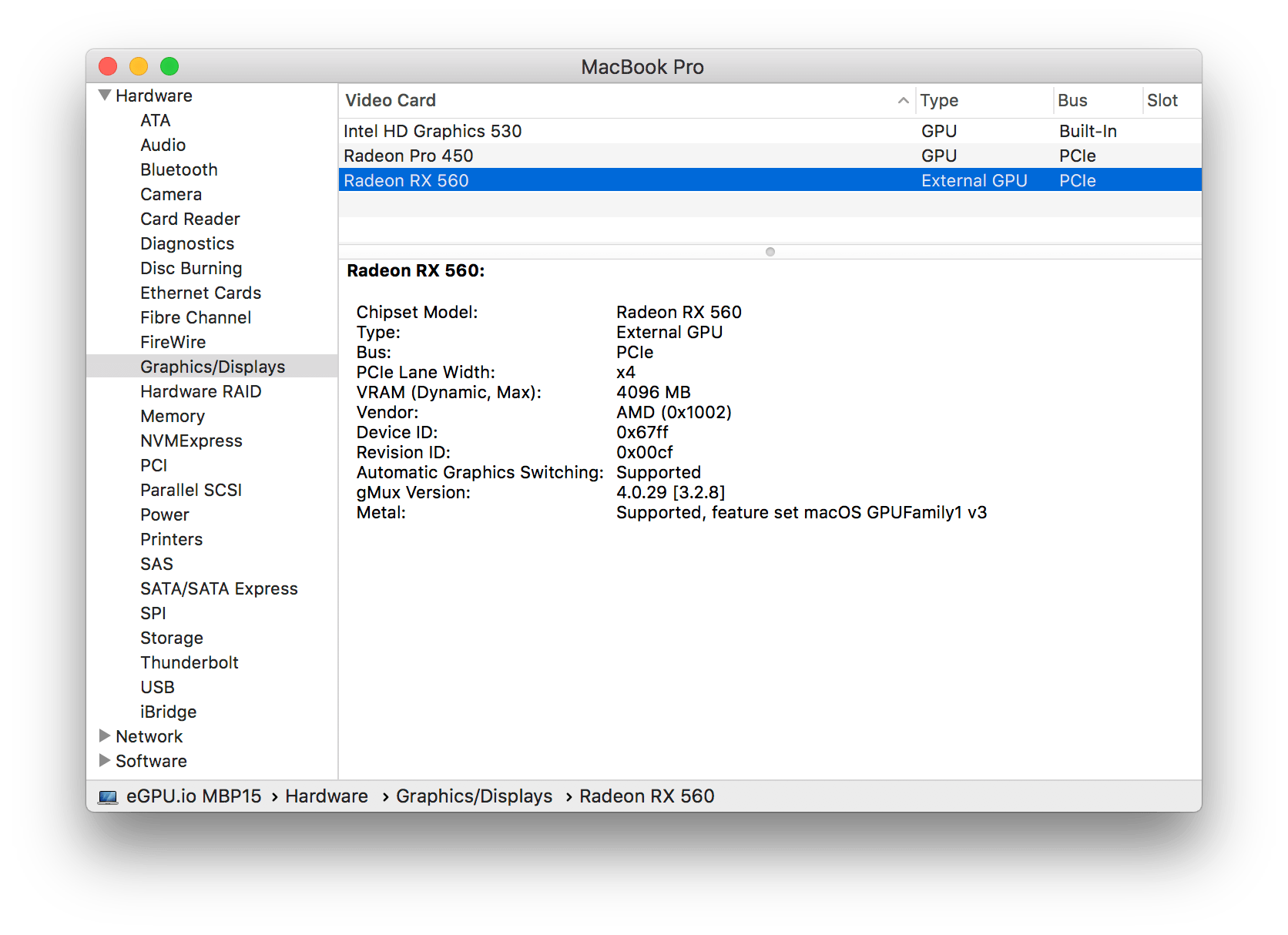Open the SPI category

click(153, 613)
